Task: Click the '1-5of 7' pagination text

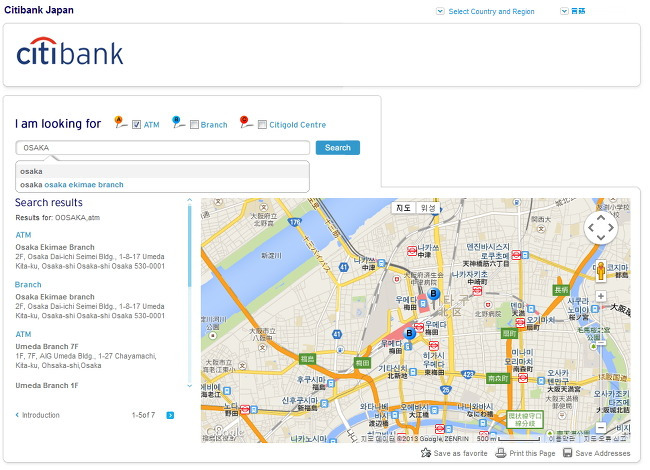Action: 143,415
